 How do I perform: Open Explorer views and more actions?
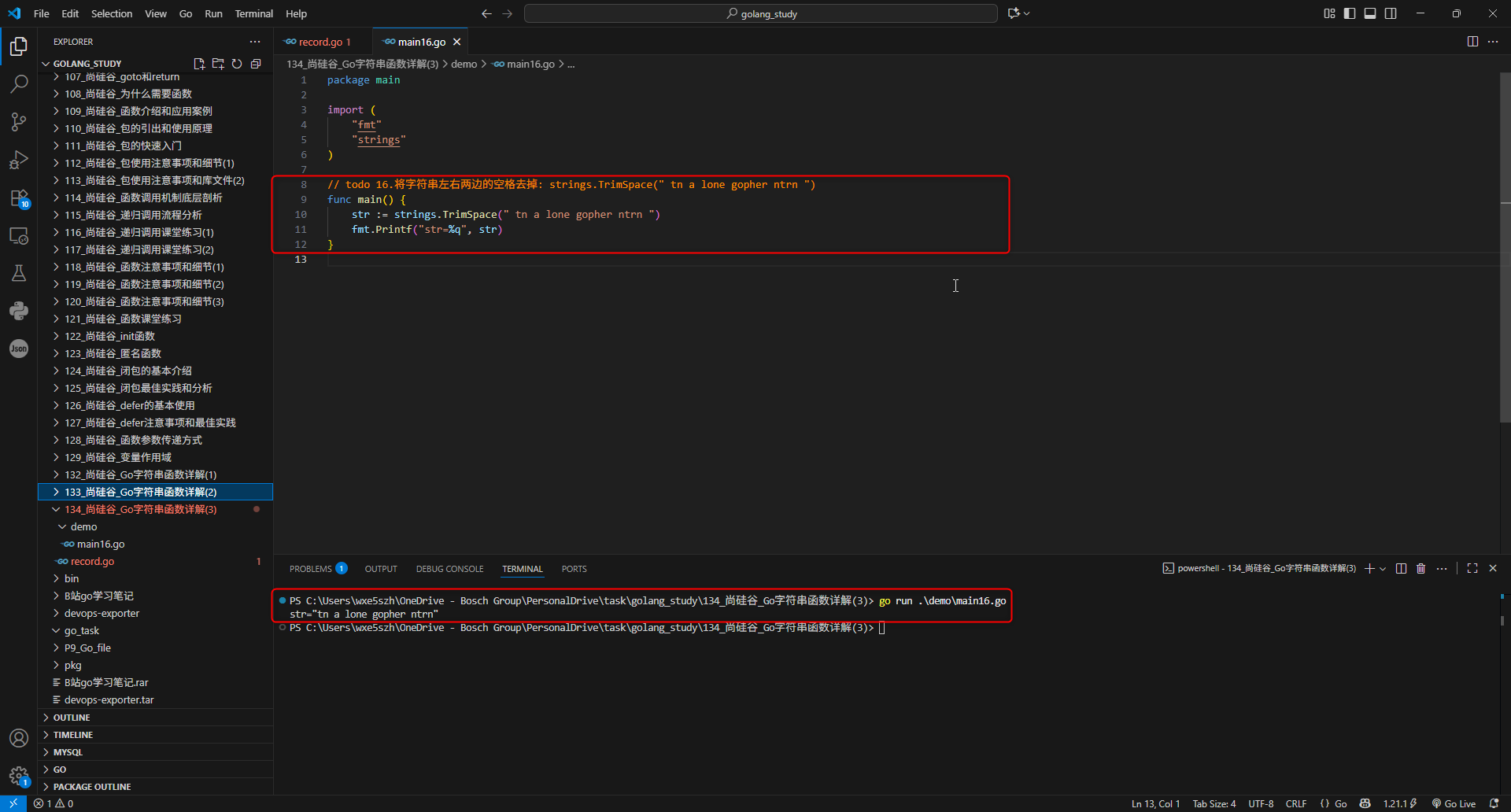coord(255,42)
